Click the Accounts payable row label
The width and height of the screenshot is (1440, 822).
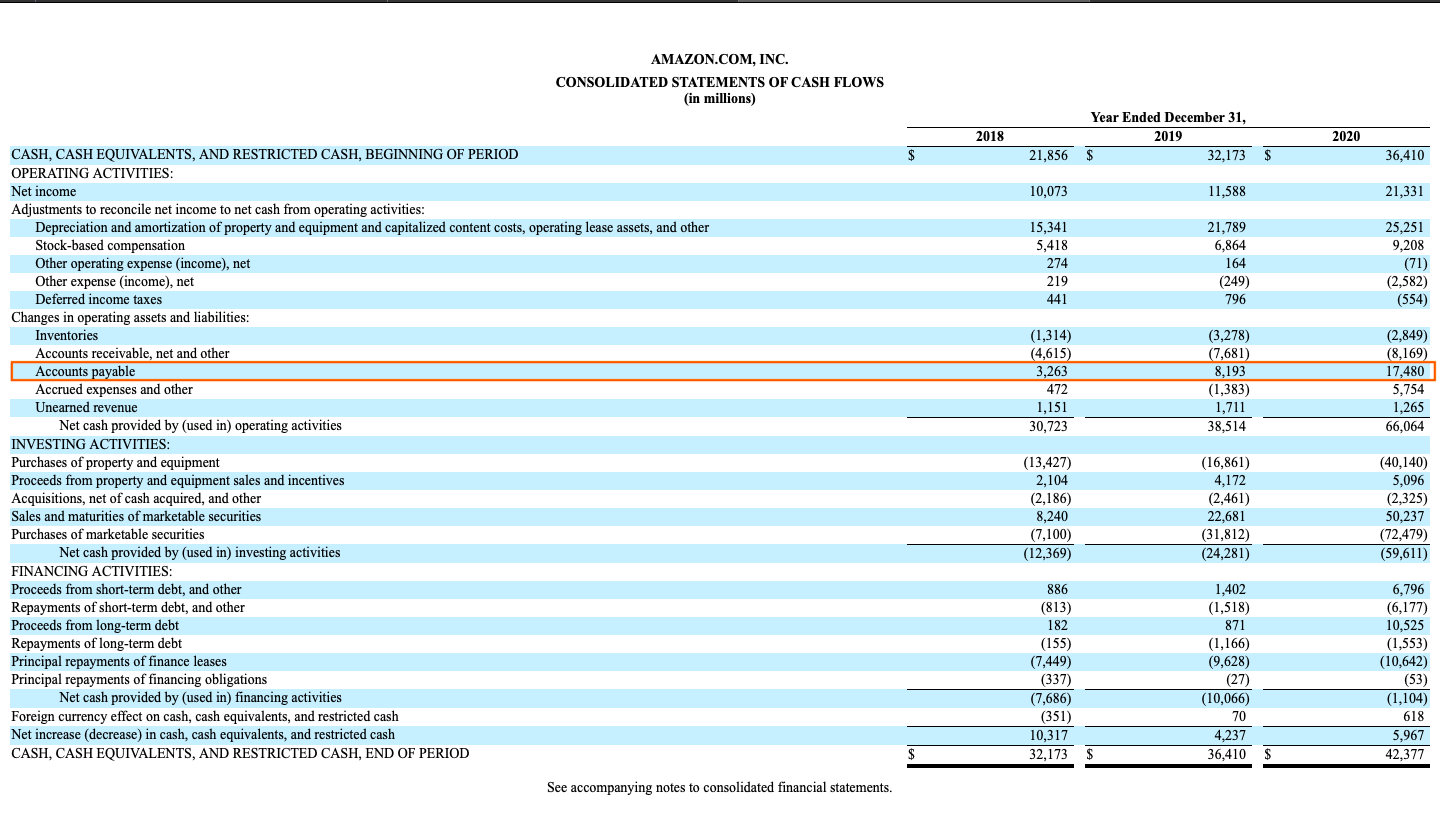(85, 372)
